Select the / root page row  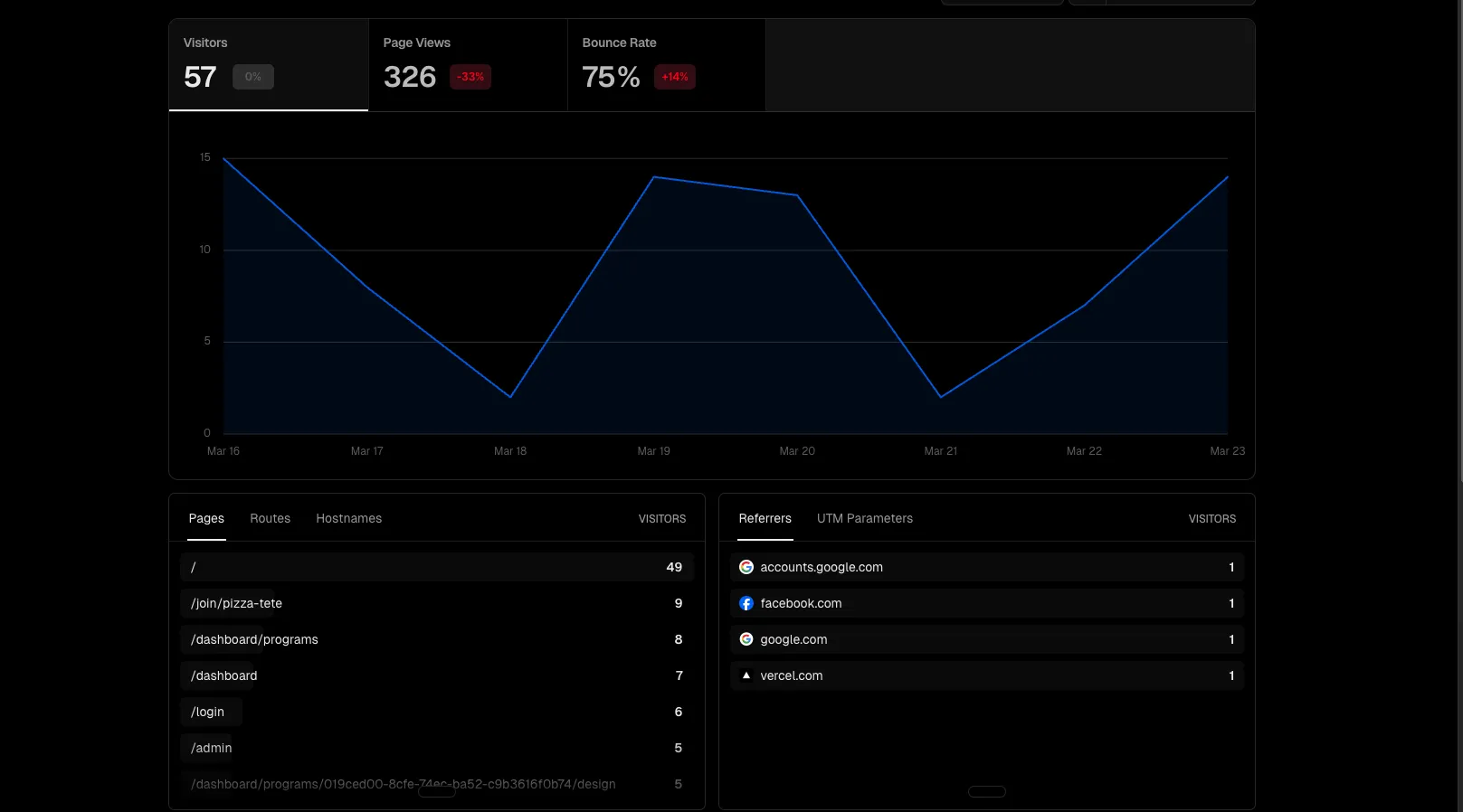(437, 567)
